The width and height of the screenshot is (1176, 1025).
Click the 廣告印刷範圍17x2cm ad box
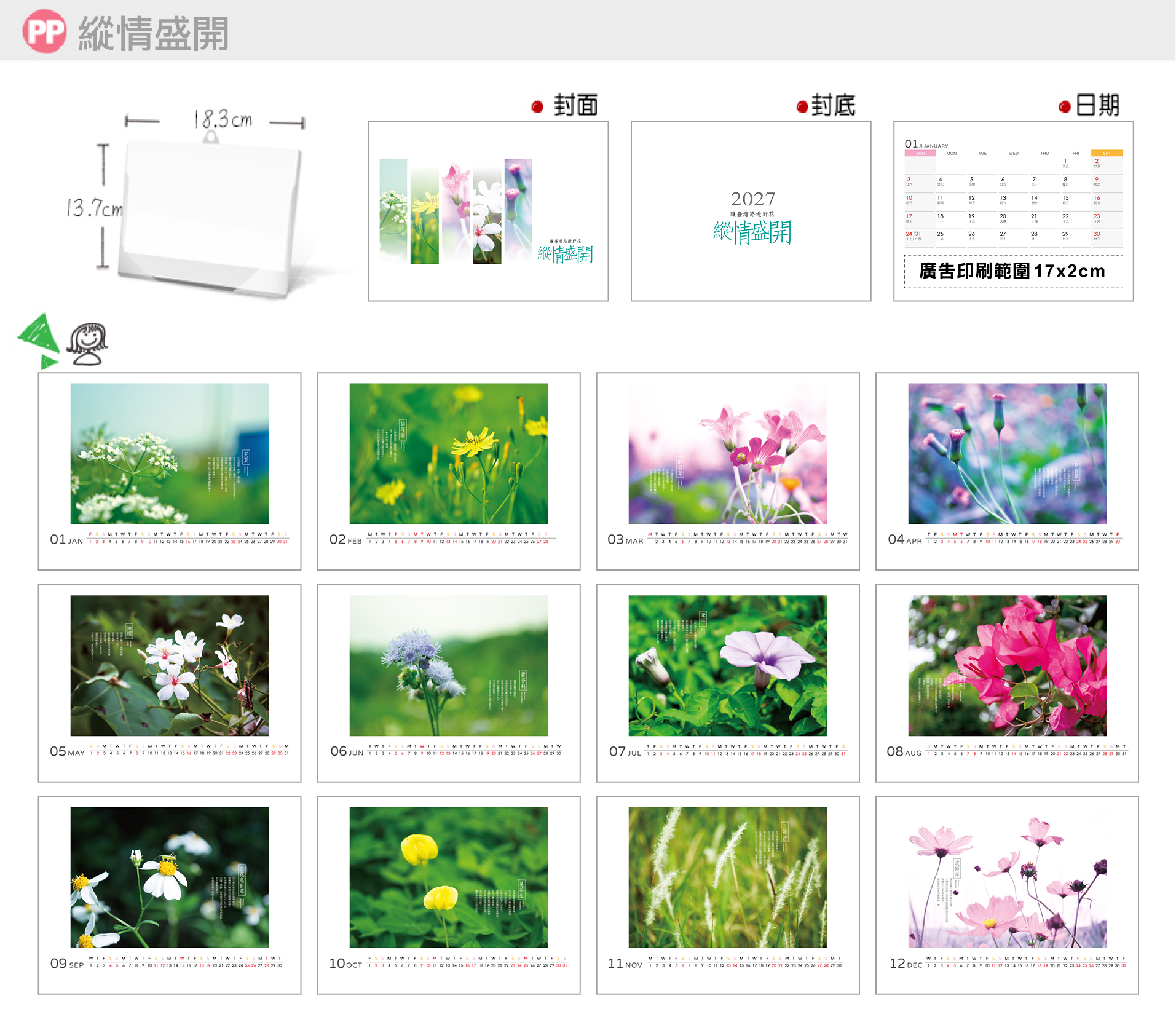[1013, 271]
